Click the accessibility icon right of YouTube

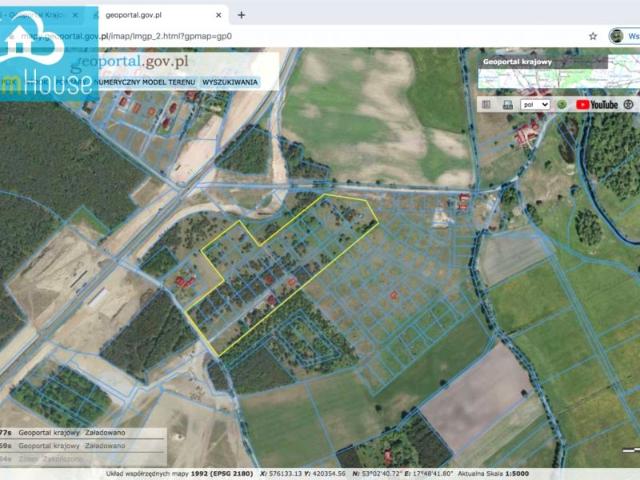628,104
